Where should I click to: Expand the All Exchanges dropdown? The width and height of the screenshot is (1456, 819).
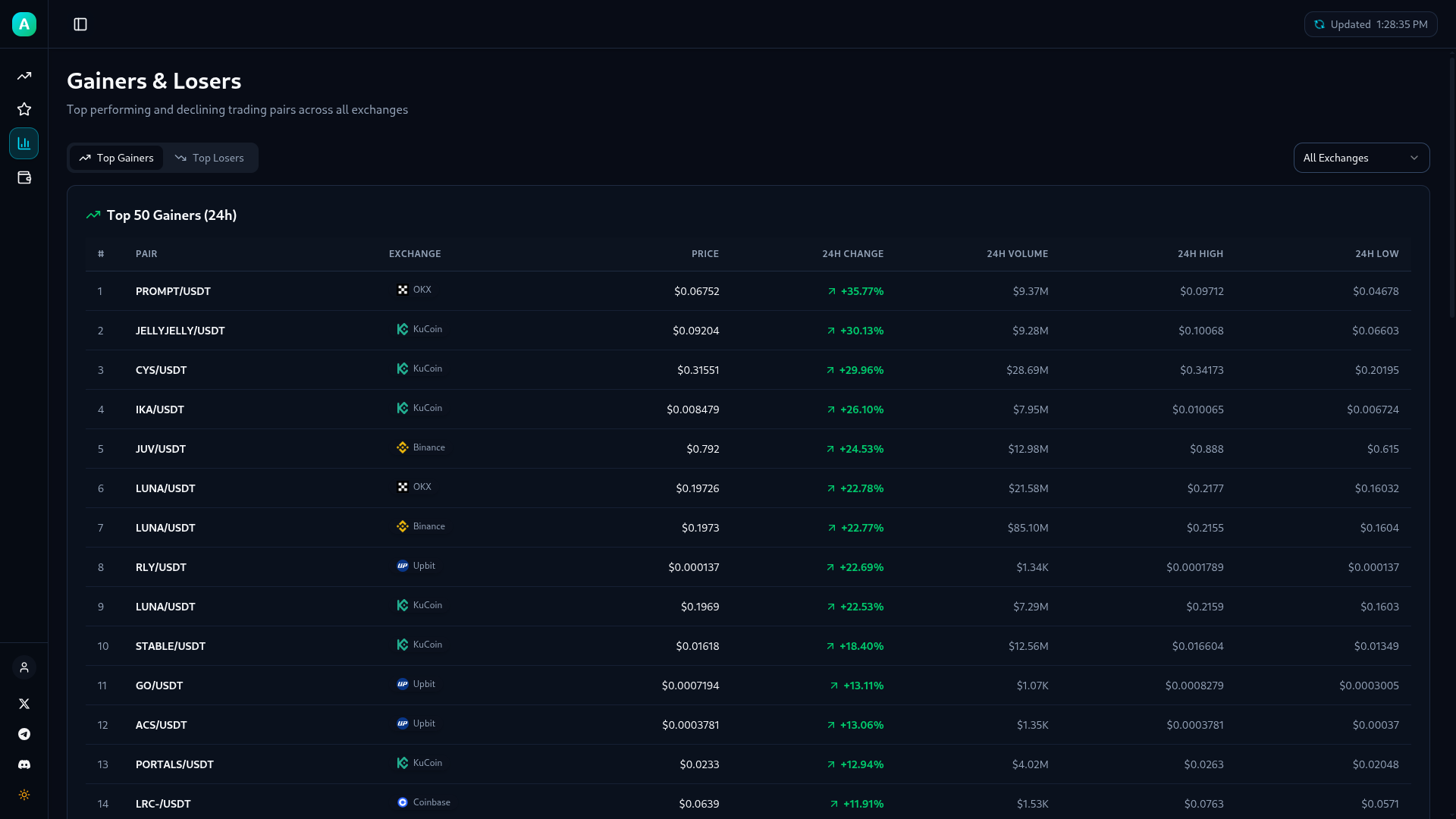point(1361,158)
